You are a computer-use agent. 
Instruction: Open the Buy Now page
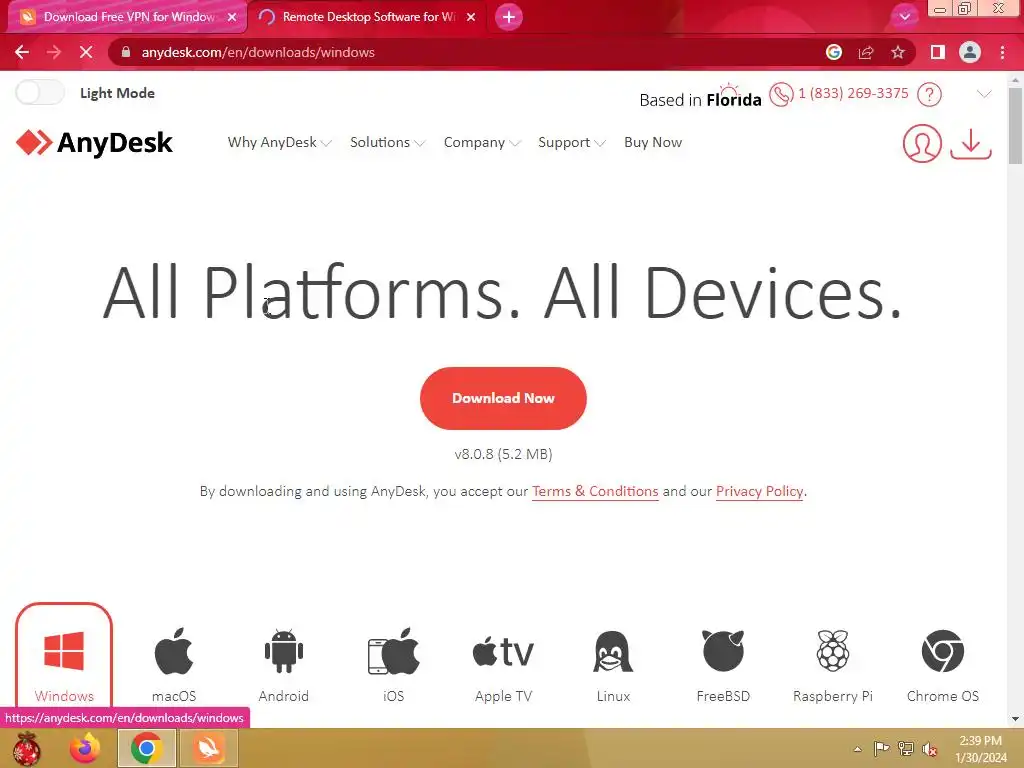(x=653, y=142)
